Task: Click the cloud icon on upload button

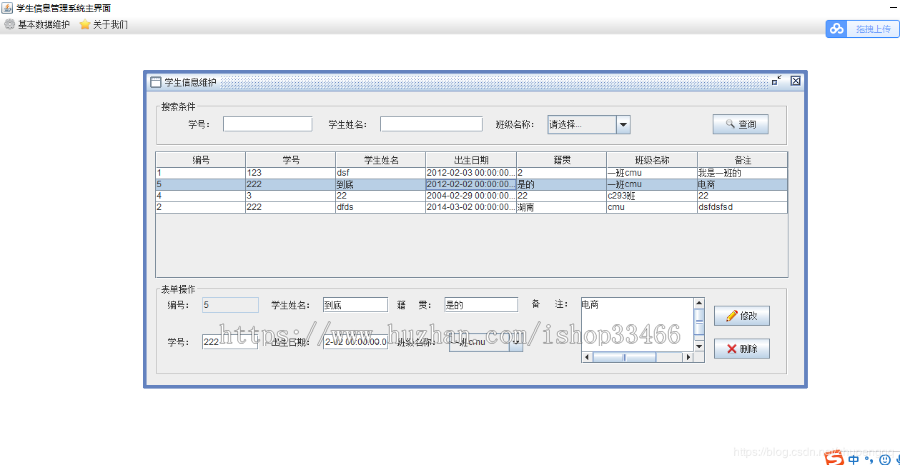Action: tap(837, 29)
